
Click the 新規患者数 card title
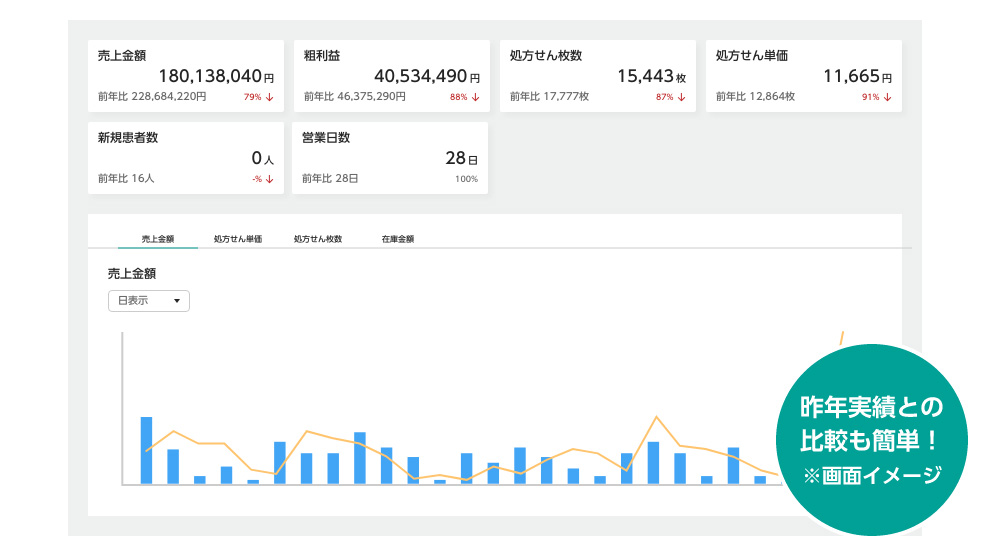coord(128,138)
